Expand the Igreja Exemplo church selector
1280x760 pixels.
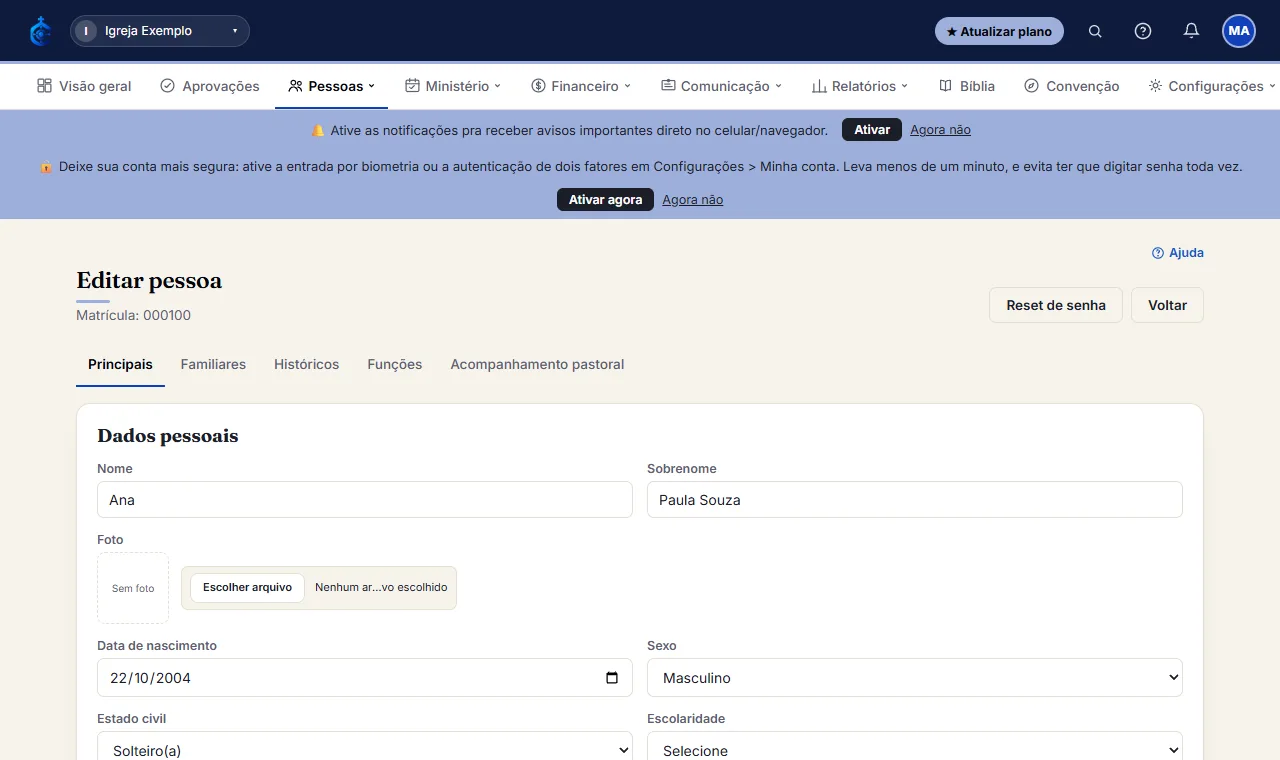[x=160, y=31]
